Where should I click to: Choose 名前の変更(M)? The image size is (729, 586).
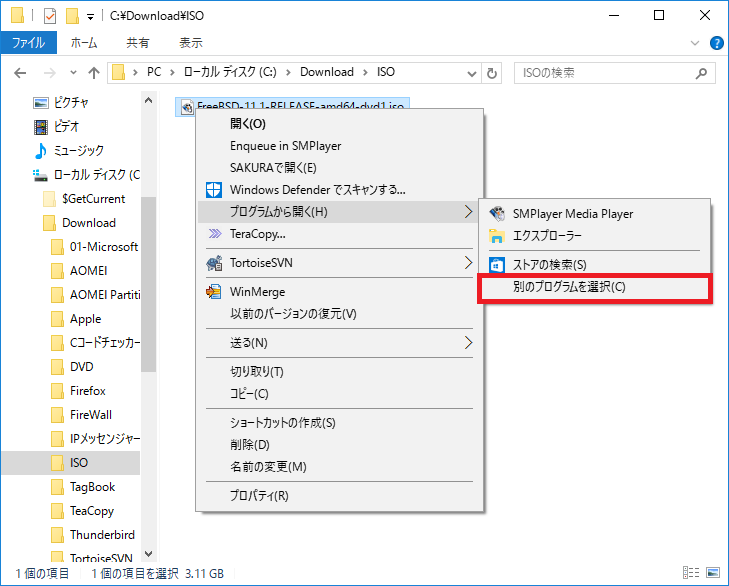[339, 467]
